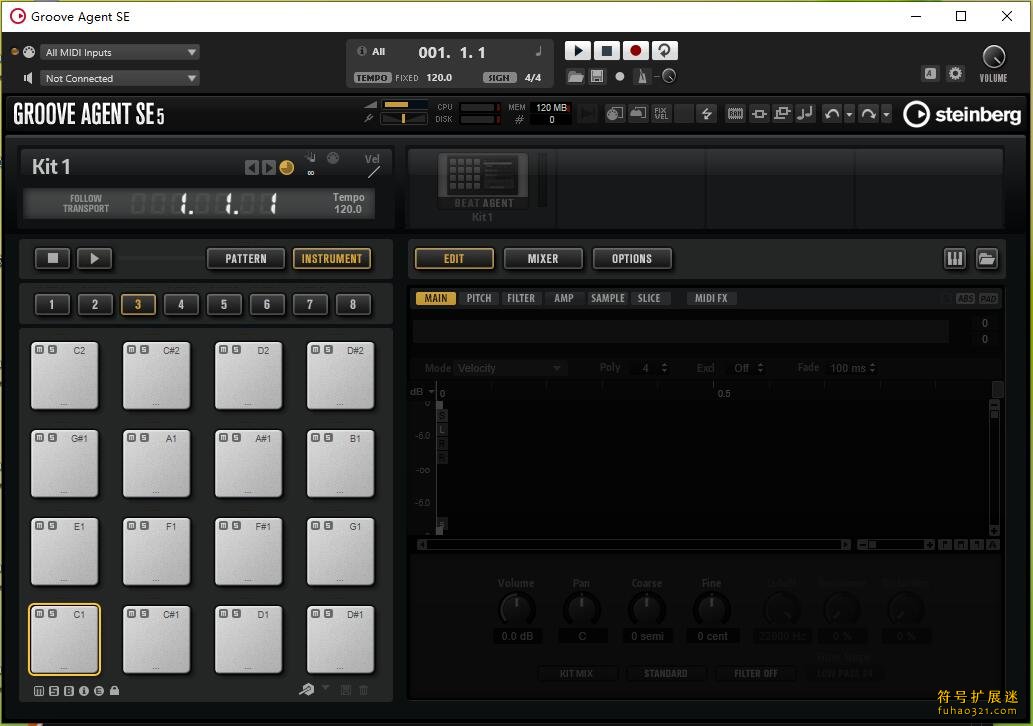
Task: Select pad group 5
Action: (224, 305)
